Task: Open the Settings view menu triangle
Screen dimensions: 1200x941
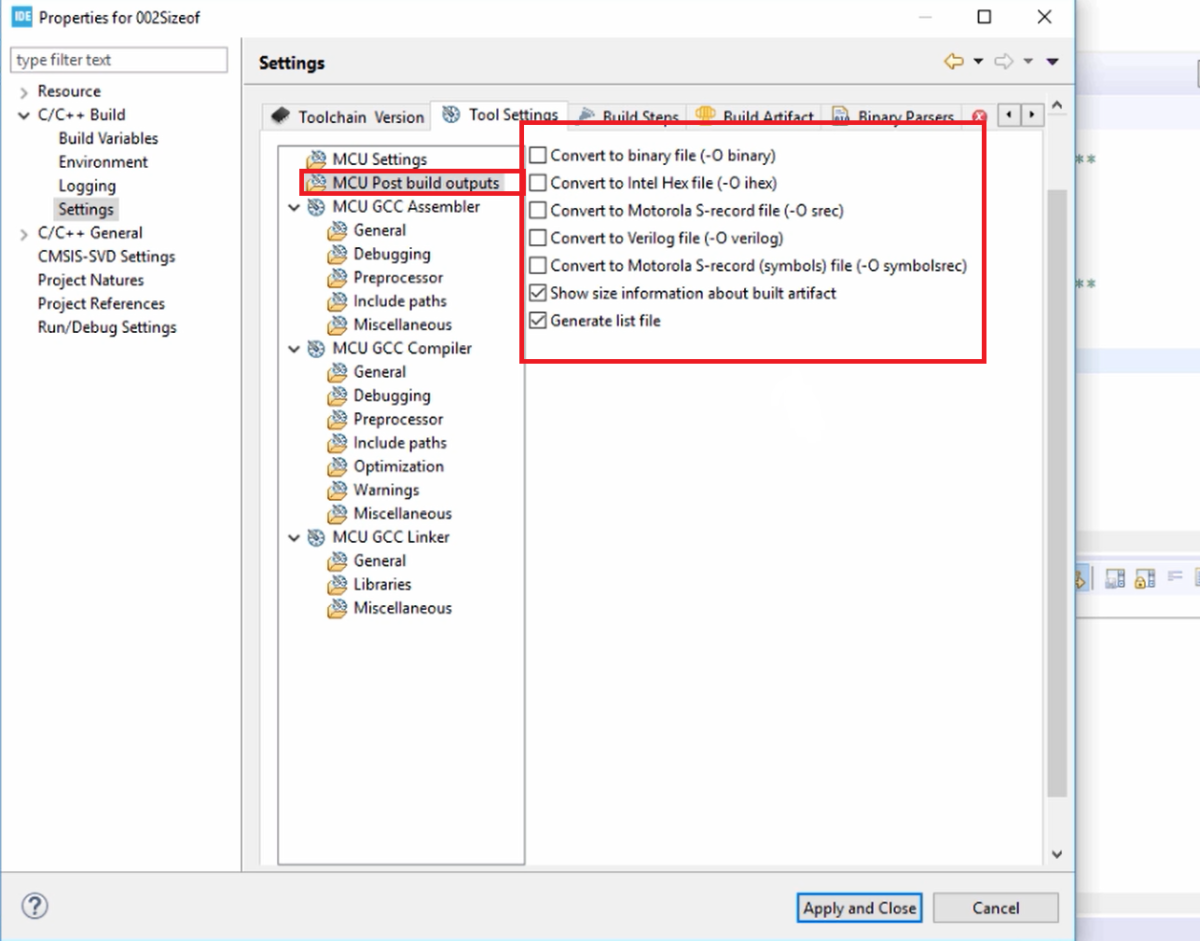Action: tap(1052, 62)
